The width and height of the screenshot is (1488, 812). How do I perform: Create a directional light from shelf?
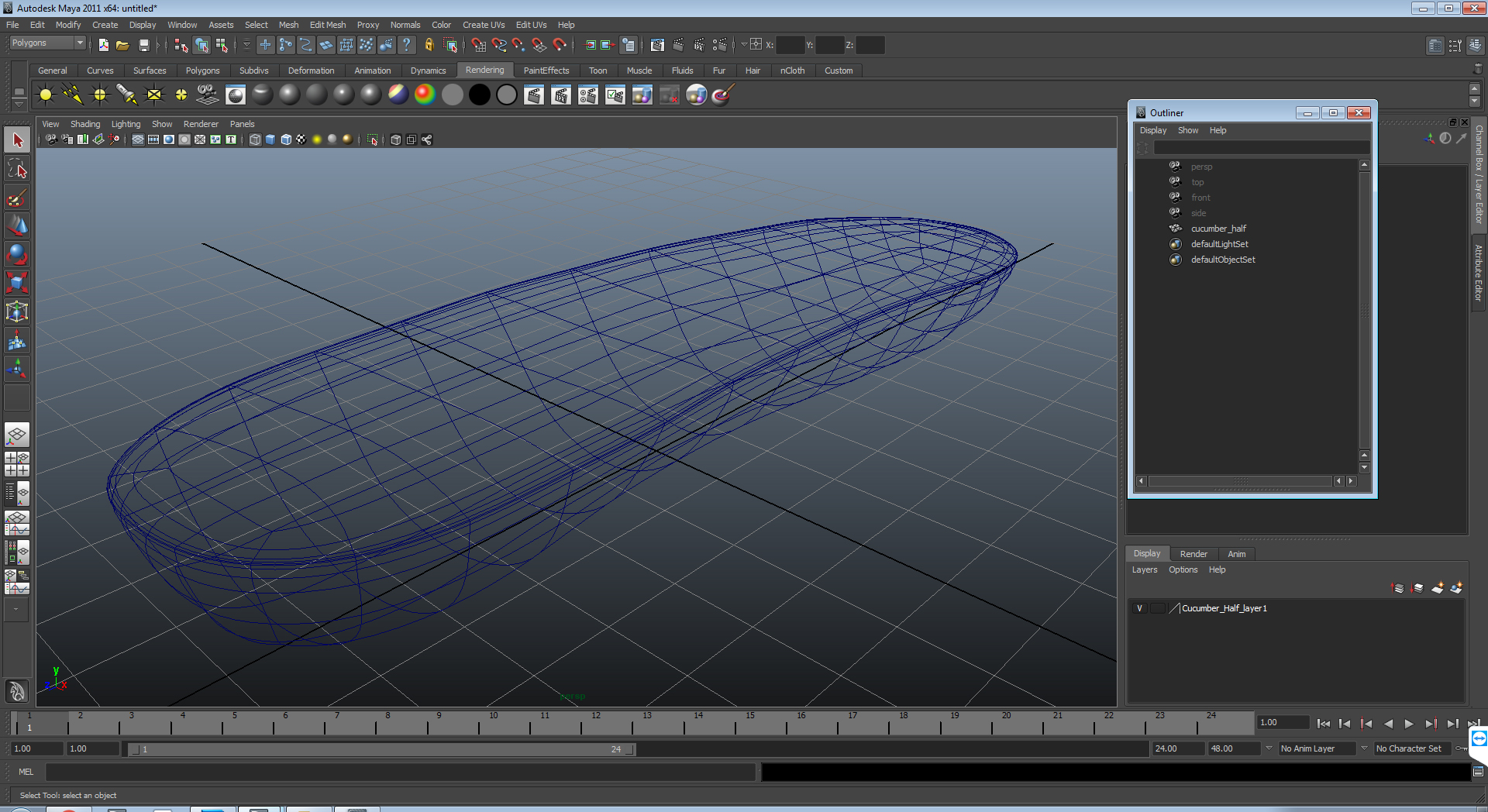point(73,95)
